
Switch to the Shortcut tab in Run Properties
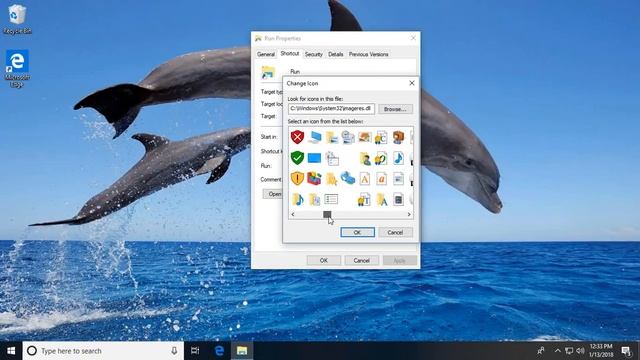pos(290,53)
